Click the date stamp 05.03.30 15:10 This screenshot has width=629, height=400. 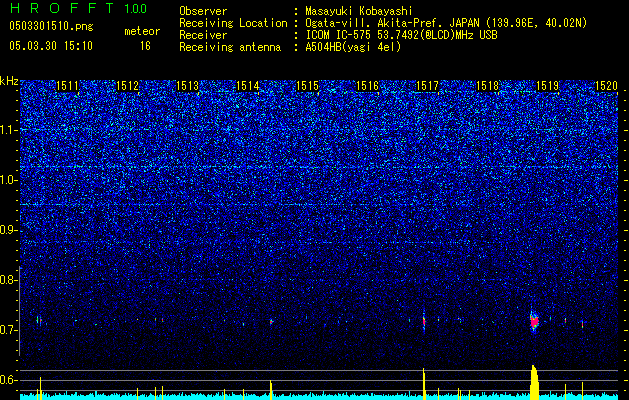coord(51,46)
